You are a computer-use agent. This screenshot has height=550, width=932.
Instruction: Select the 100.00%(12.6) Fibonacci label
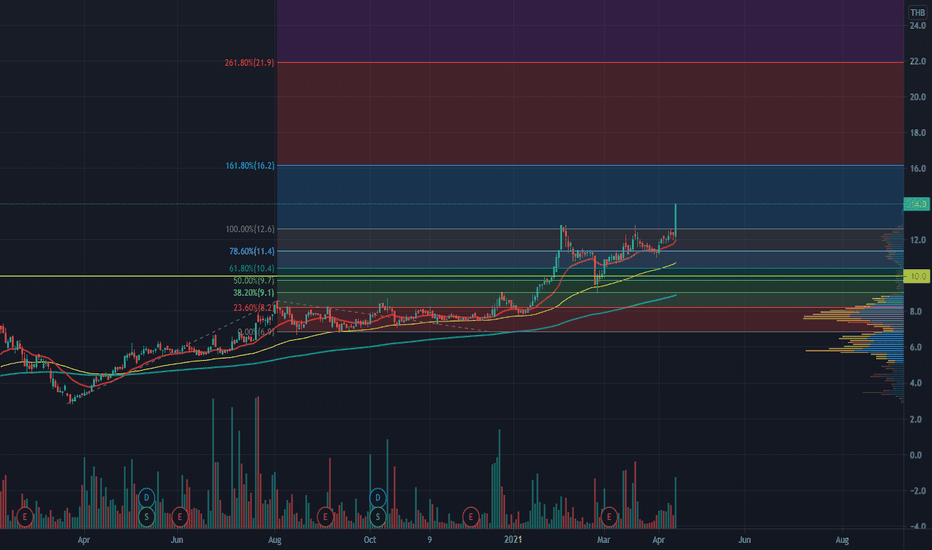[250, 229]
